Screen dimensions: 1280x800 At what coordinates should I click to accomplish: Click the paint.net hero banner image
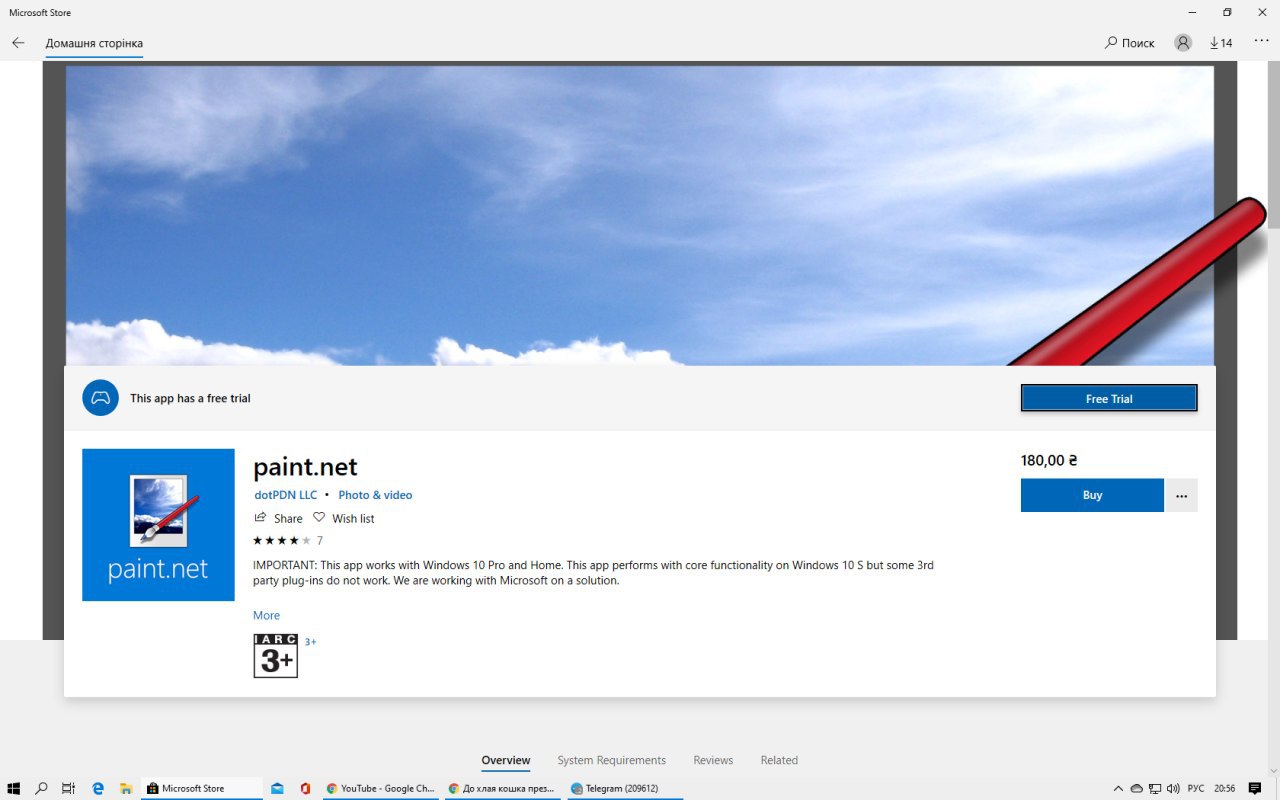pyautogui.click(x=640, y=215)
